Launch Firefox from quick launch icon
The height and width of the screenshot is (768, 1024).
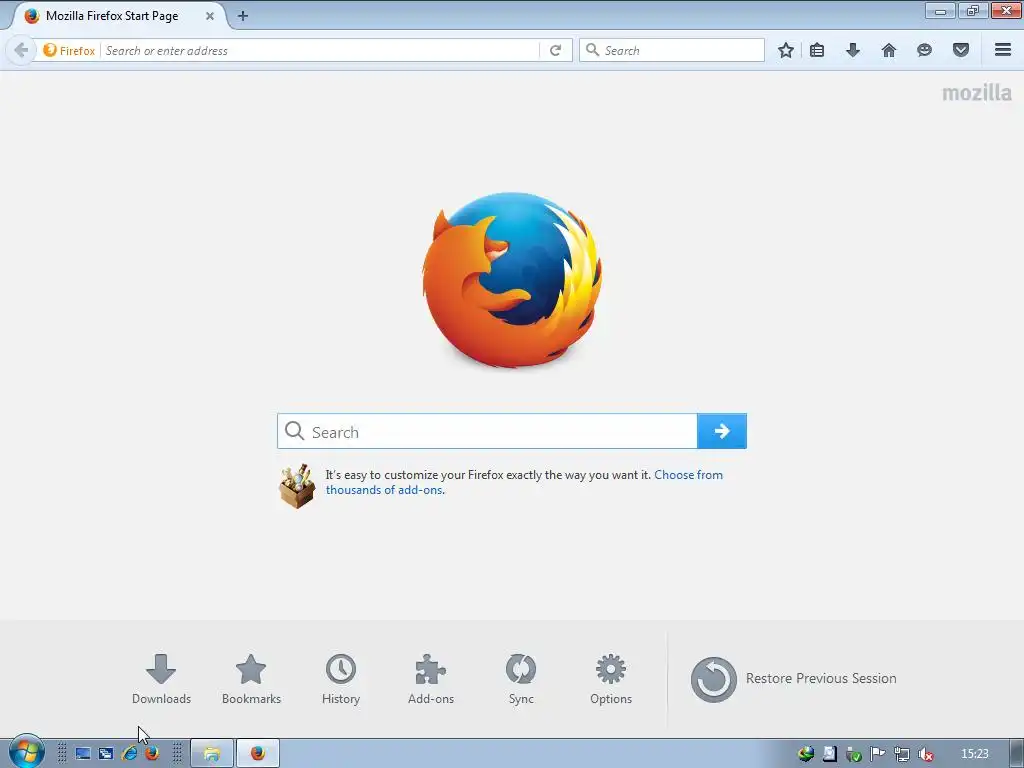click(x=152, y=754)
